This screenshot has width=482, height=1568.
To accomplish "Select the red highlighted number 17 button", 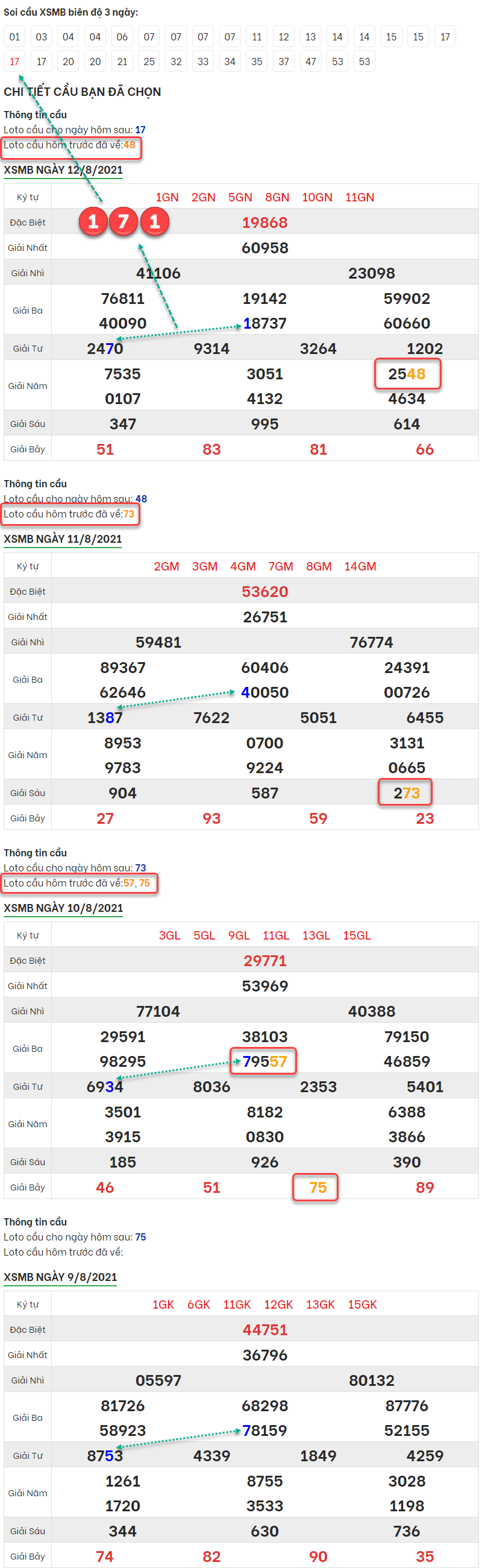I will click(x=14, y=62).
